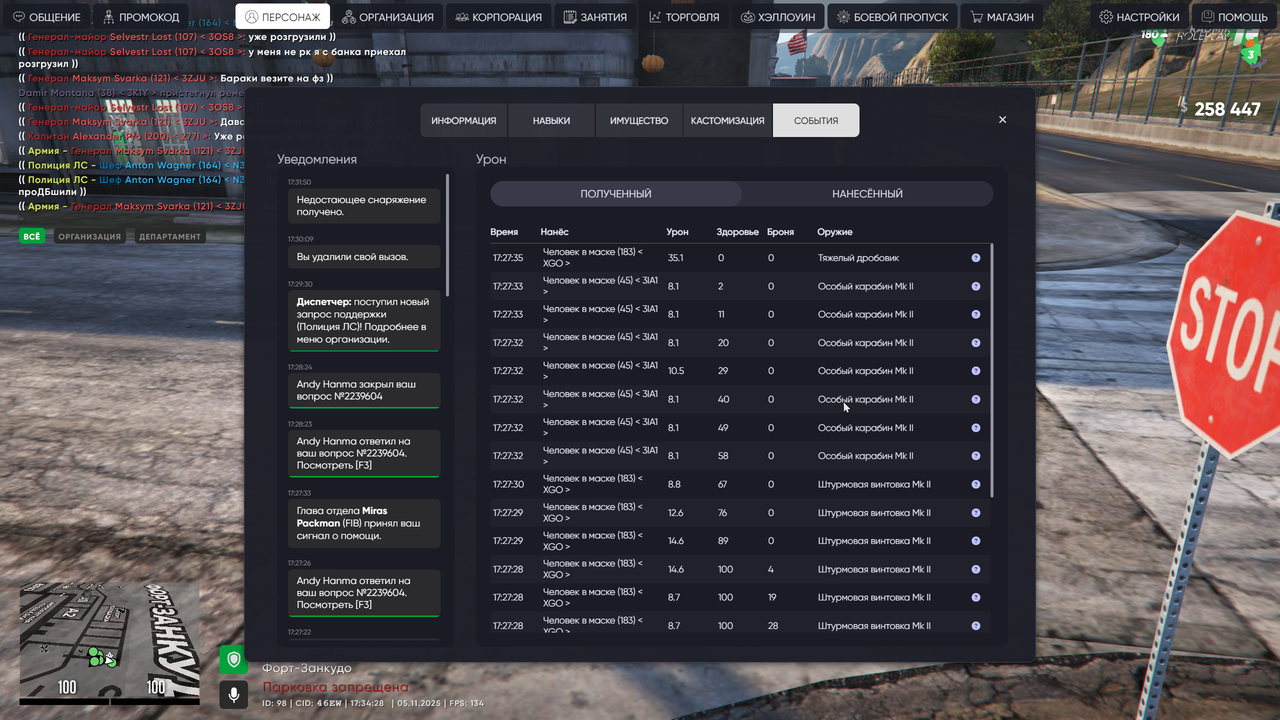The width and height of the screenshot is (1280, 720).
Task: Open the Торговля menu
Action: (684, 17)
